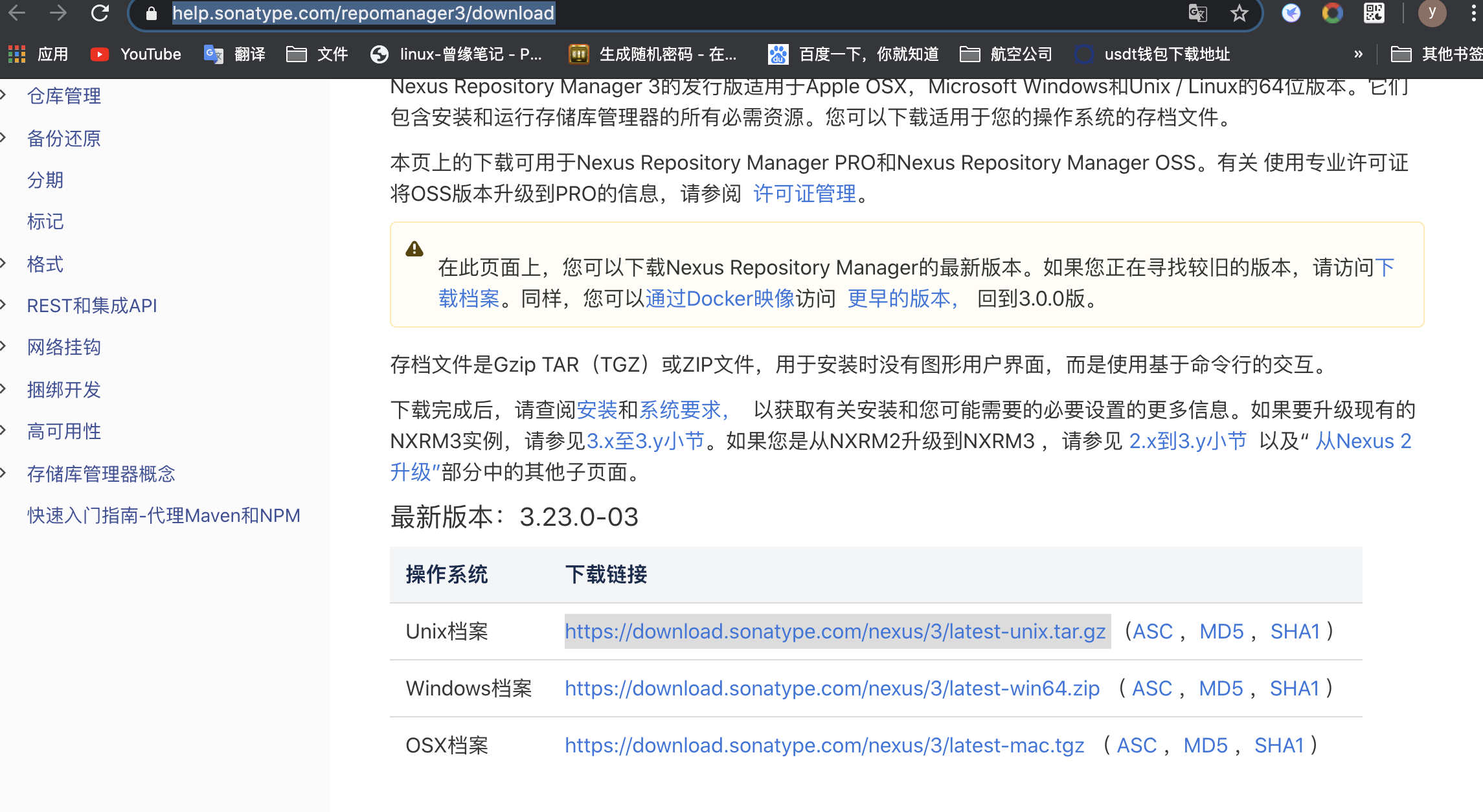Open the usdt钱包下载地址 bookmark
1483x812 pixels.
pos(1153,54)
